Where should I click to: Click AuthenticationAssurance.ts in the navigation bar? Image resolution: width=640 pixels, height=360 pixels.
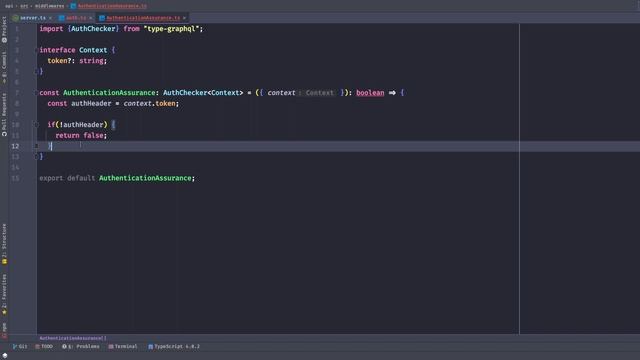click(112, 6)
